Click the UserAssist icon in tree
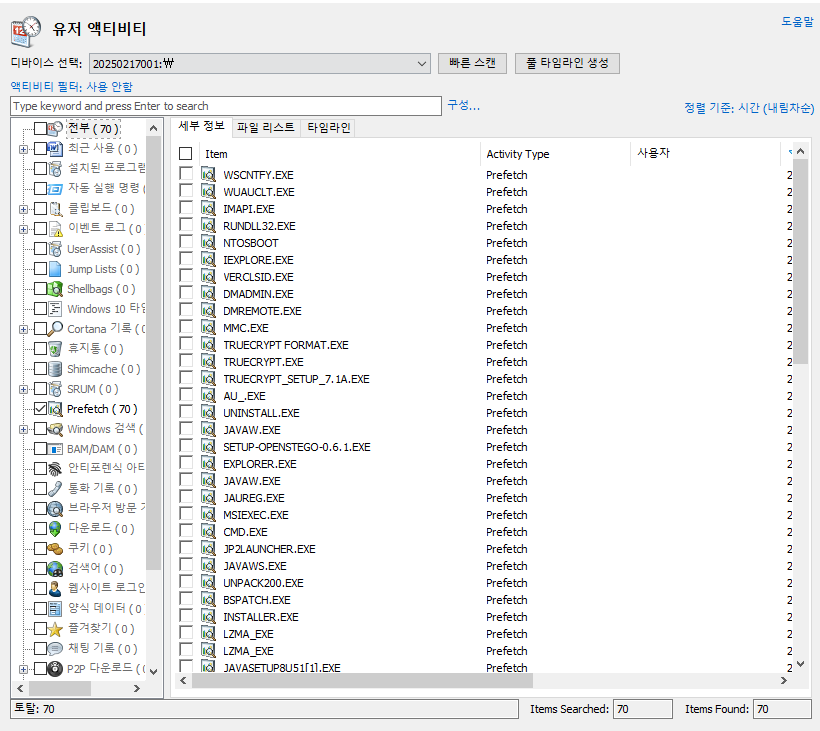The height and width of the screenshot is (731, 820). coord(55,249)
